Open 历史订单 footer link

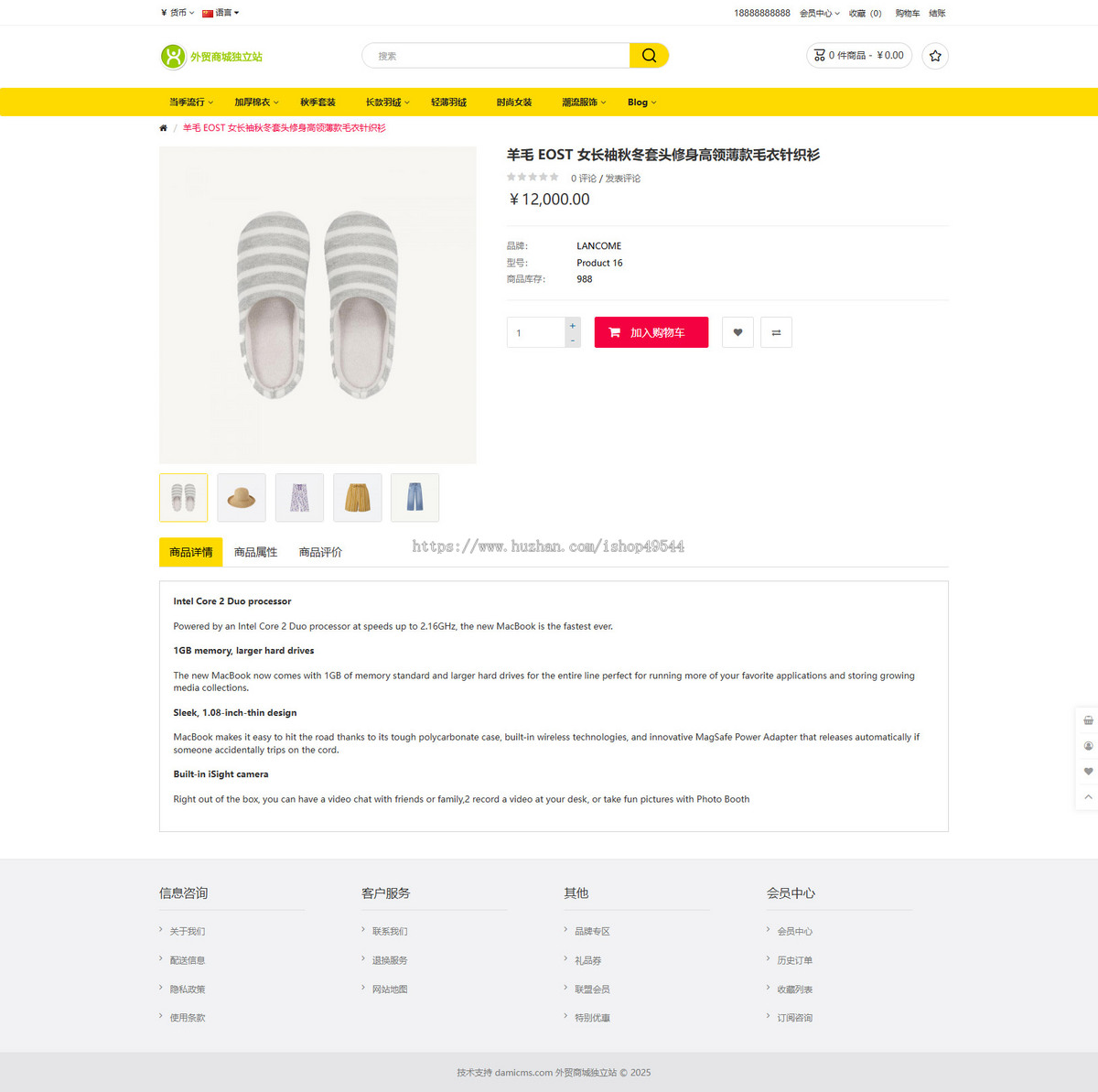pyautogui.click(x=794, y=960)
